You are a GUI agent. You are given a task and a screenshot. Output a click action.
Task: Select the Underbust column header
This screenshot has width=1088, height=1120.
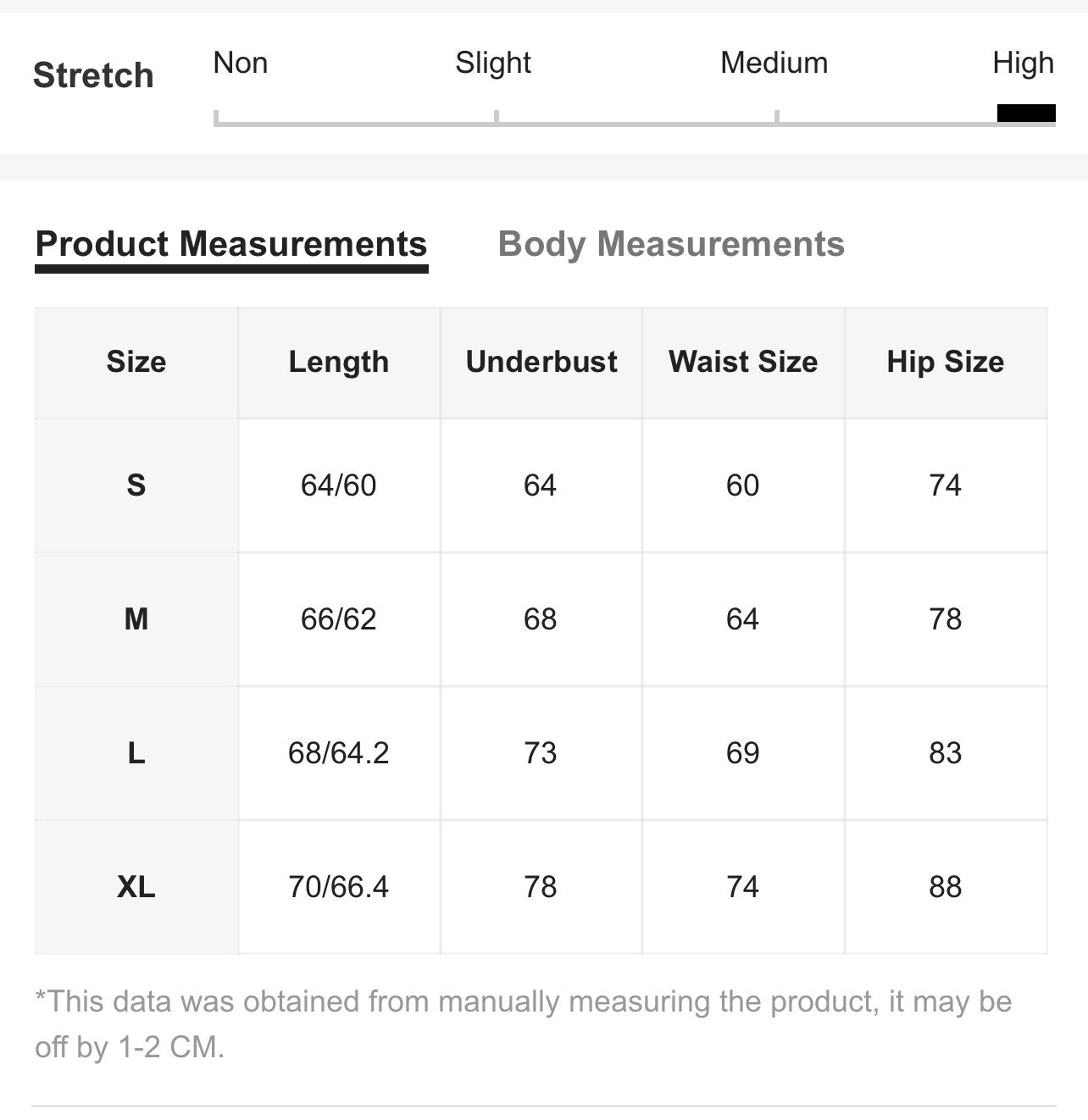tap(541, 363)
